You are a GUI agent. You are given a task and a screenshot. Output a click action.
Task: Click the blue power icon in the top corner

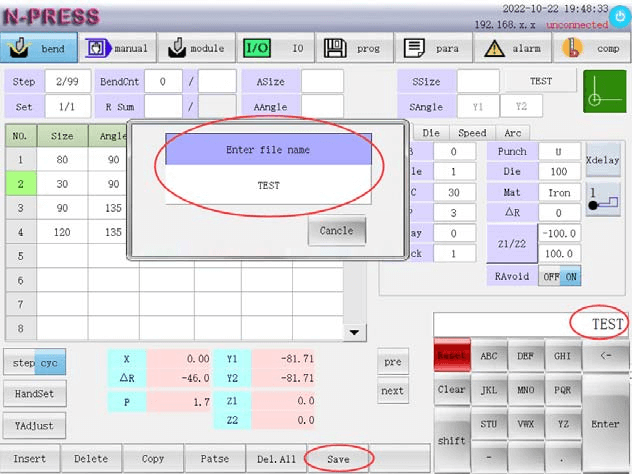[620, 16]
